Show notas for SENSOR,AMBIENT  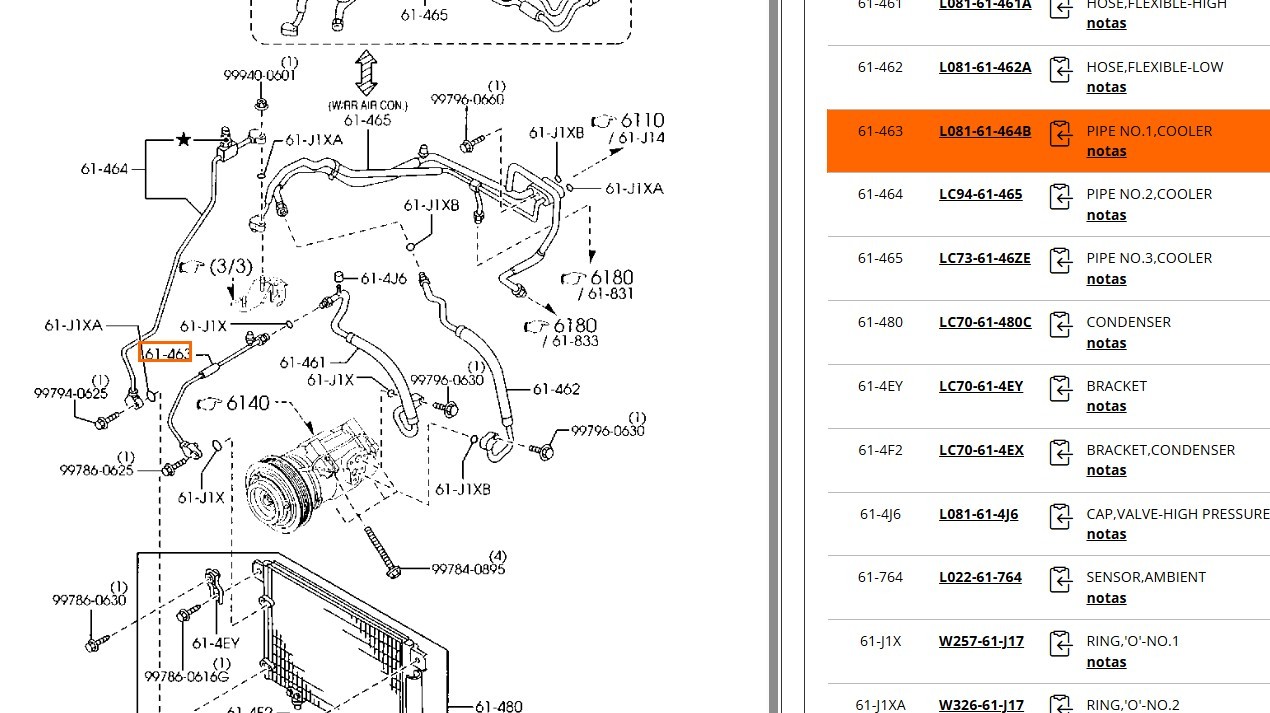tap(1106, 598)
